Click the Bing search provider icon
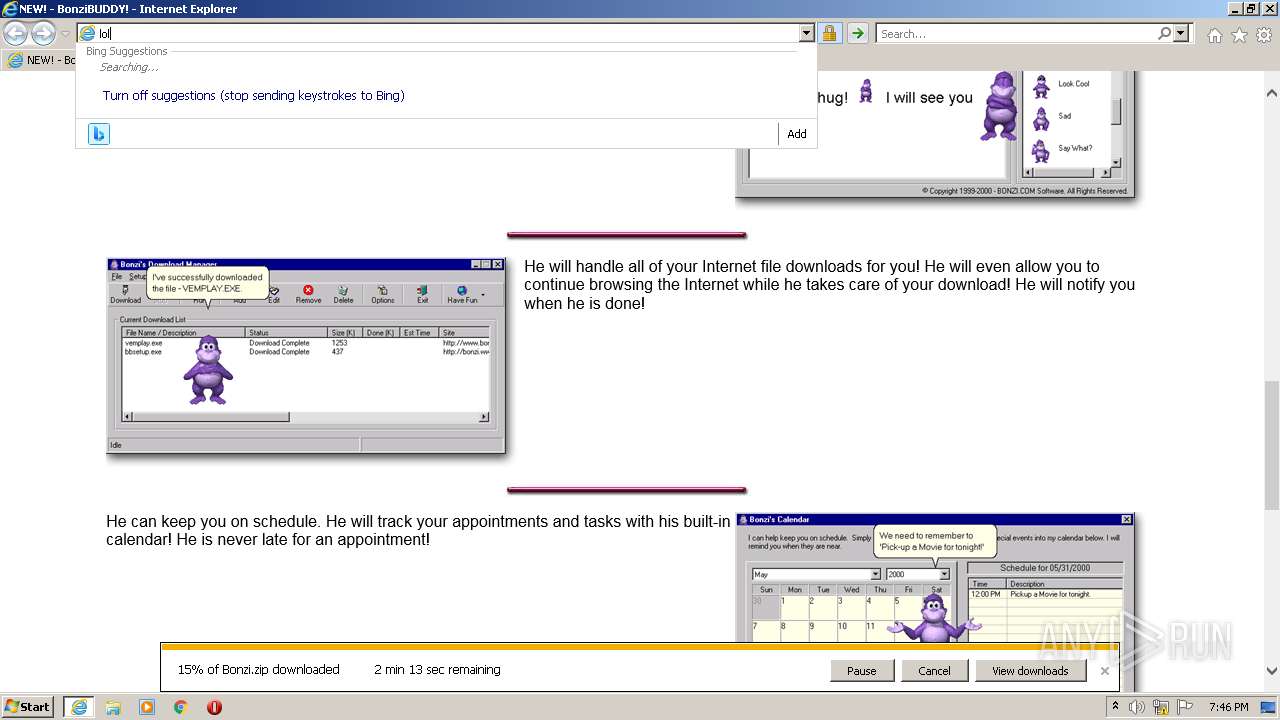This screenshot has height=720, width=1280. click(98, 134)
